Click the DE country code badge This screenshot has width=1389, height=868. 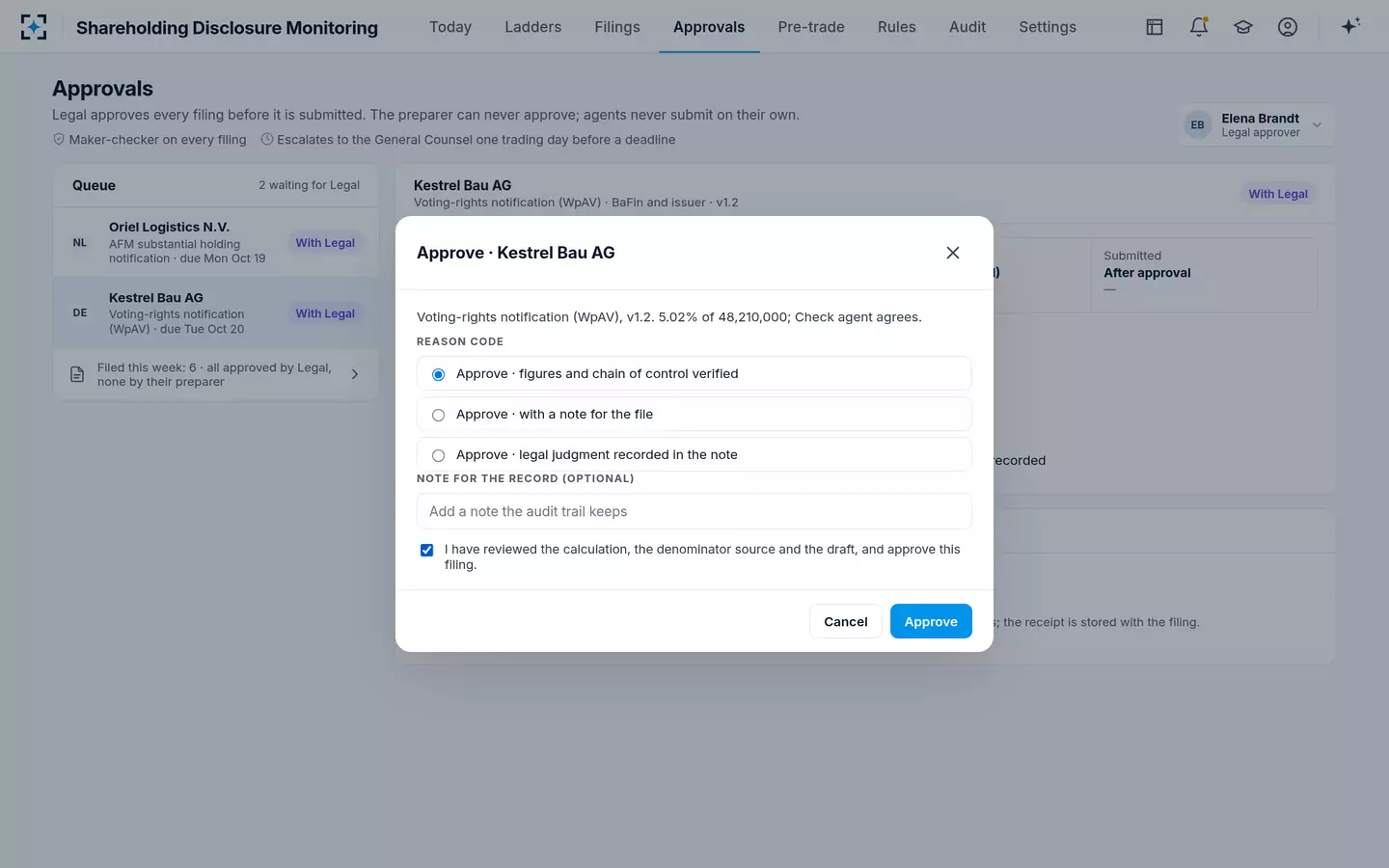(x=80, y=313)
